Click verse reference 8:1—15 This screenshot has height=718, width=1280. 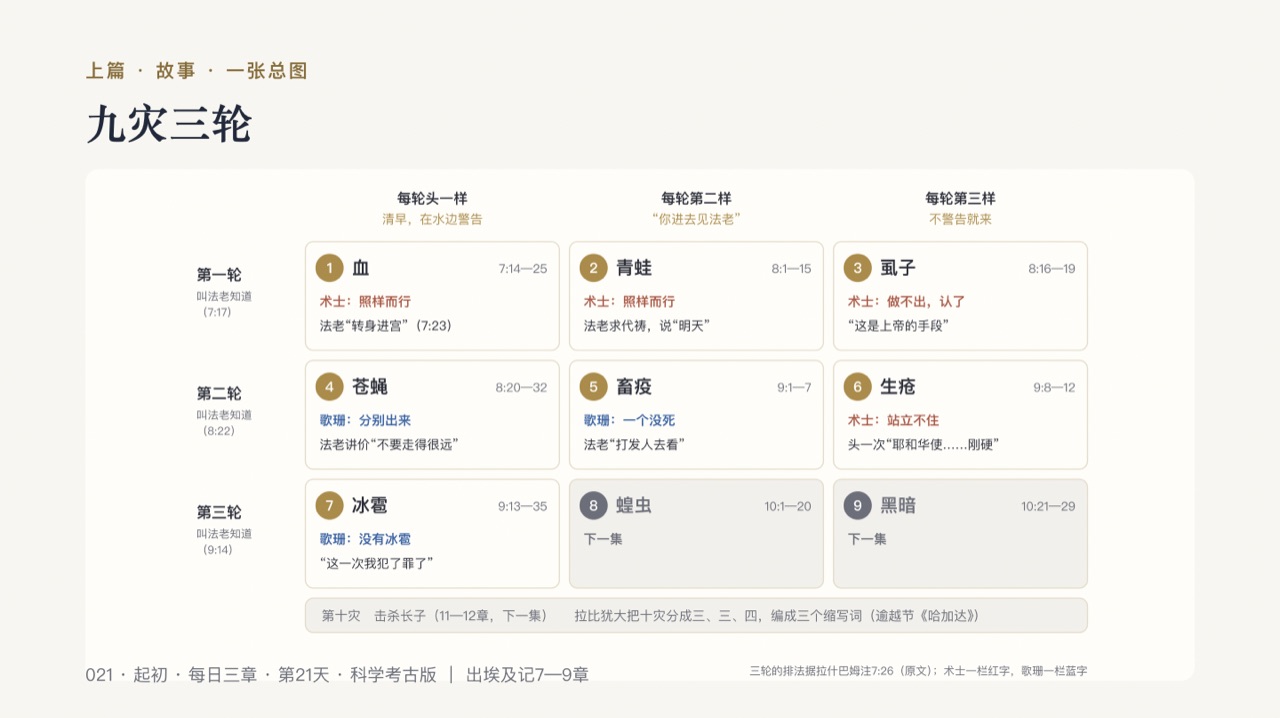coord(791,269)
